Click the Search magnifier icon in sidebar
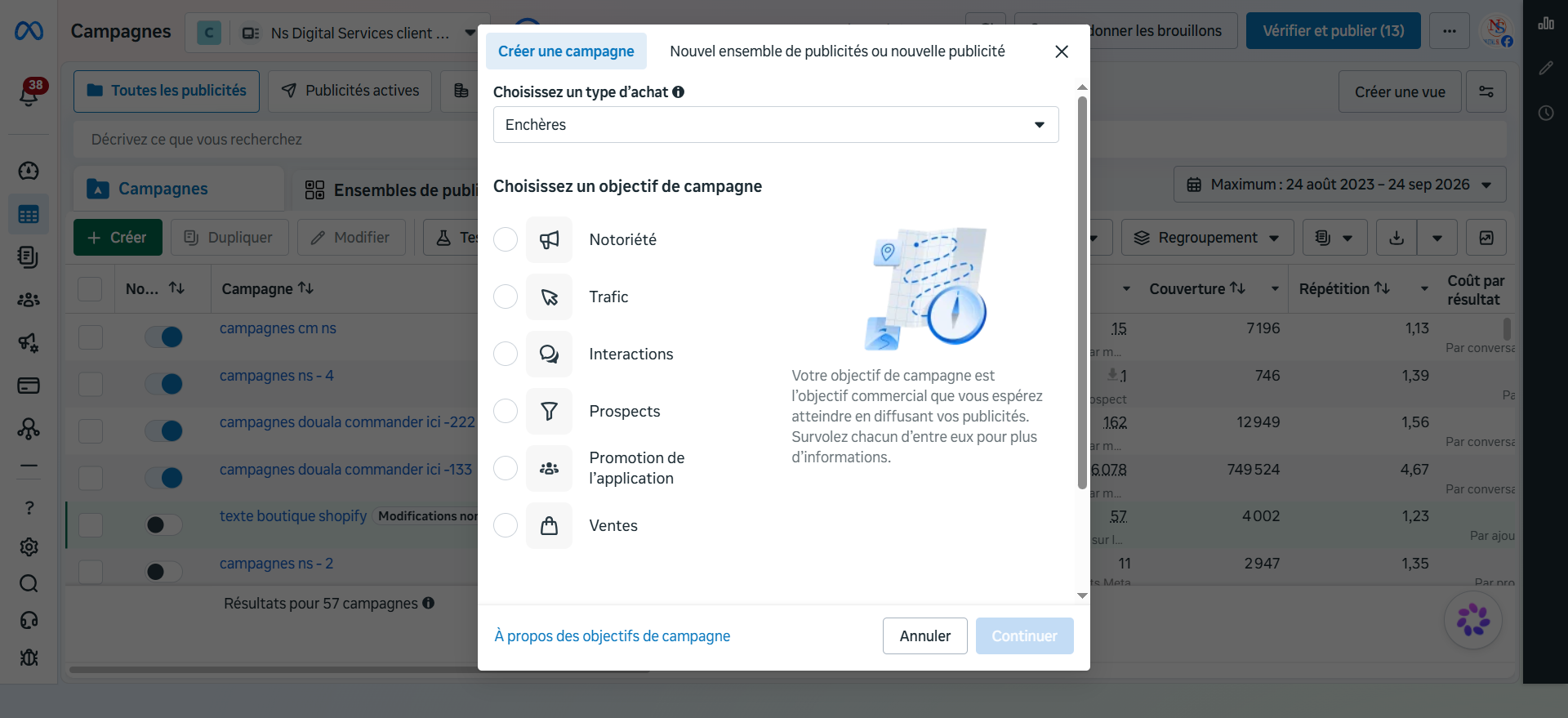This screenshot has width=1568, height=718. (29, 583)
